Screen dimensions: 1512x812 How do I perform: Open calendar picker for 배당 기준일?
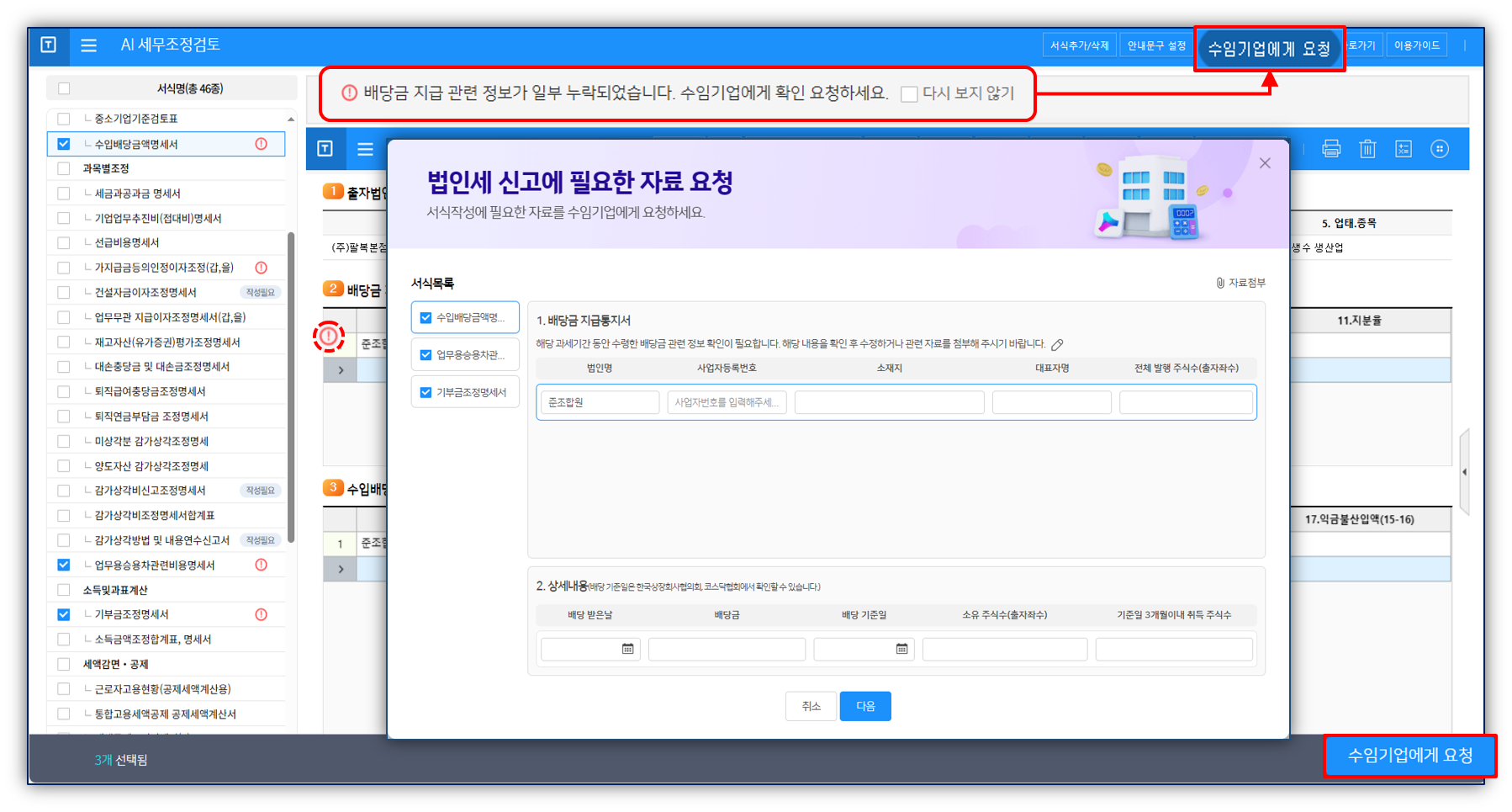pyautogui.click(x=901, y=649)
